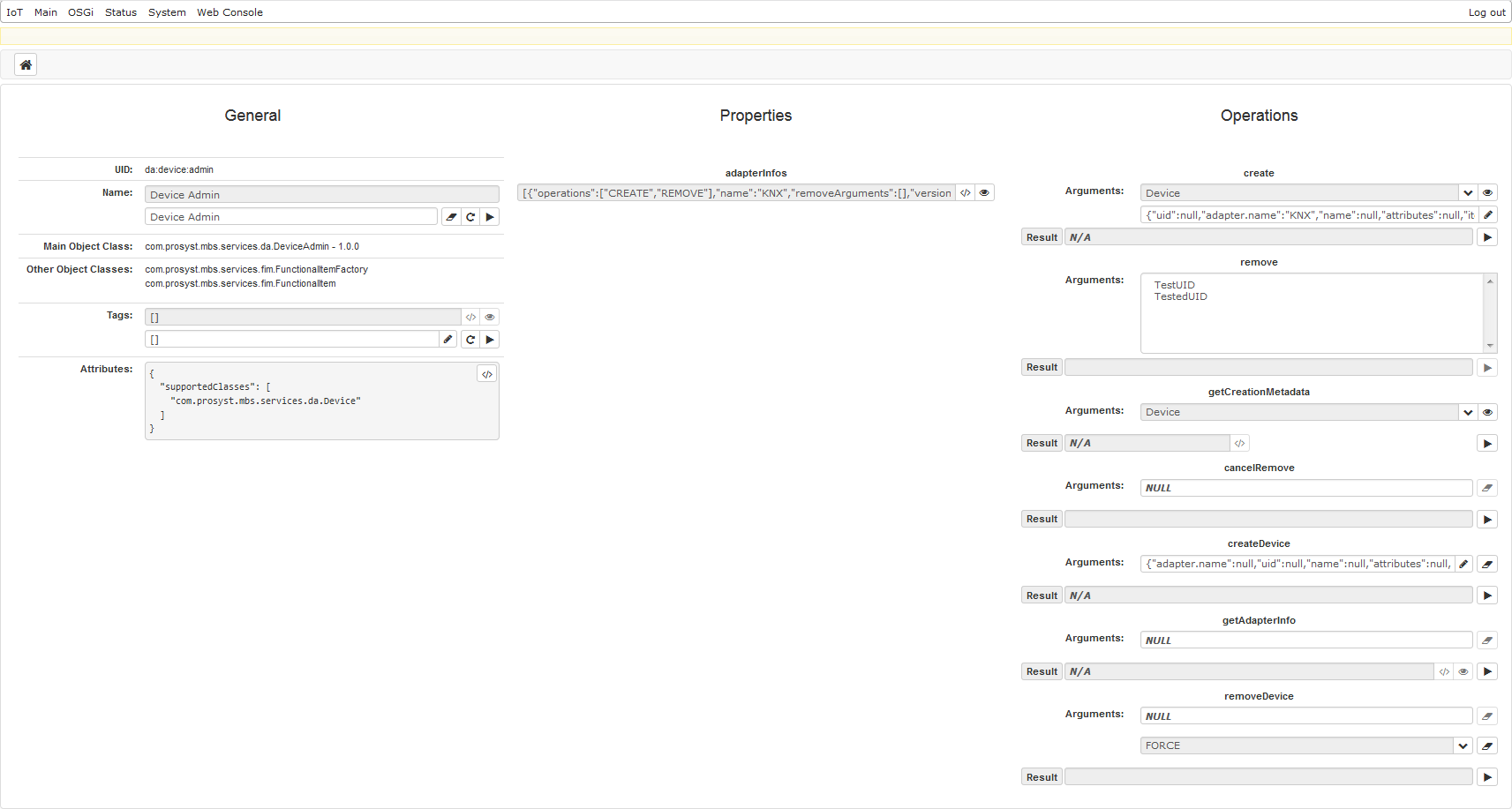Toggle the eye preview for create Device argument
Viewport: 1512px width, 809px height.
1487,192
